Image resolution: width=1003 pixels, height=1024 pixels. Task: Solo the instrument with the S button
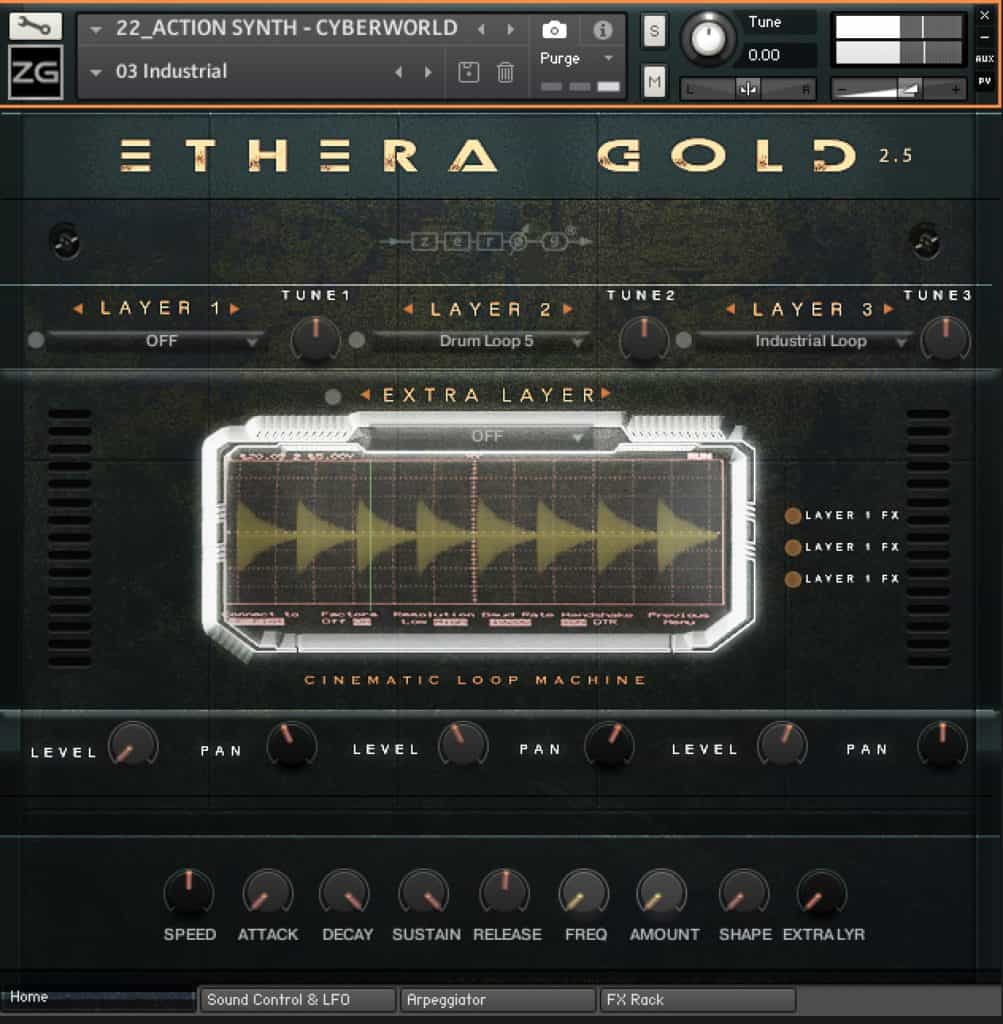click(x=654, y=31)
